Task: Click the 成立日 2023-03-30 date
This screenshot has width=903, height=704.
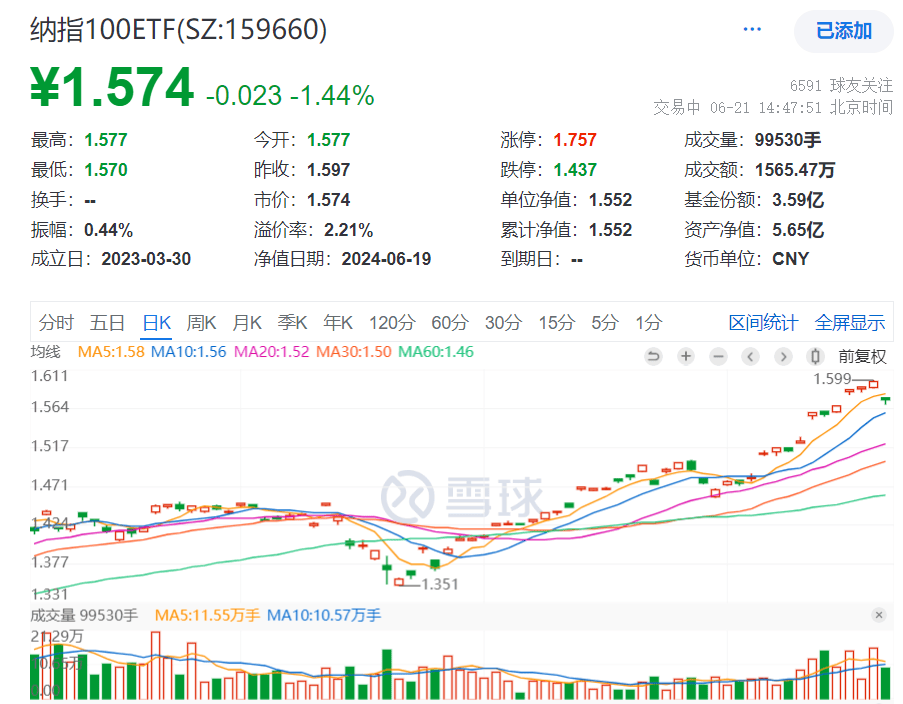Action: pyautogui.click(x=146, y=259)
